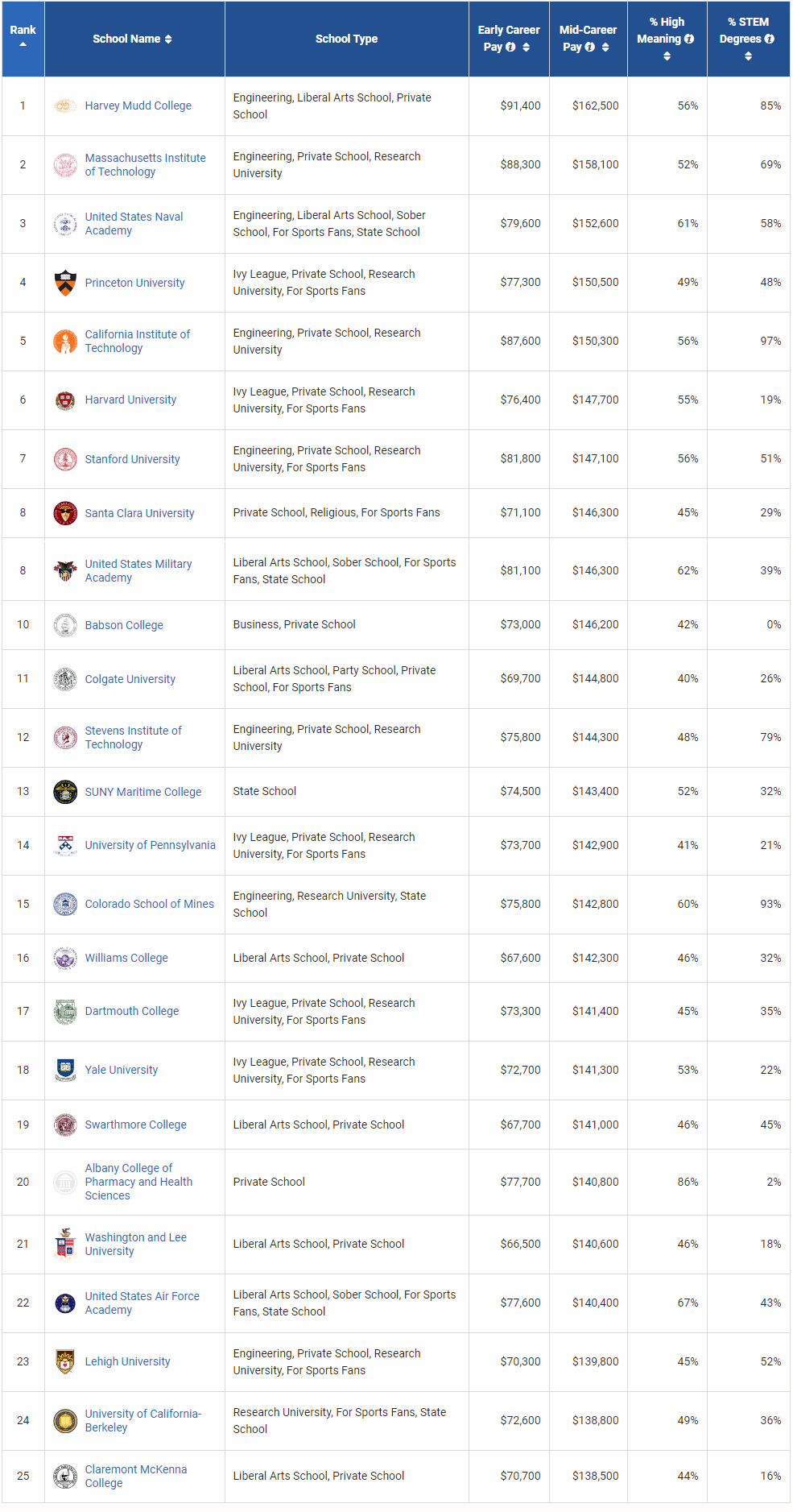Open the % STEM Degrees info icon
The height and width of the screenshot is (1512, 793).
pos(770,39)
